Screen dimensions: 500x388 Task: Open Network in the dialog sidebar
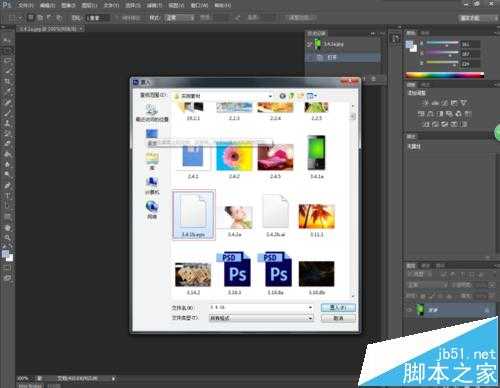click(x=152, y=210)
